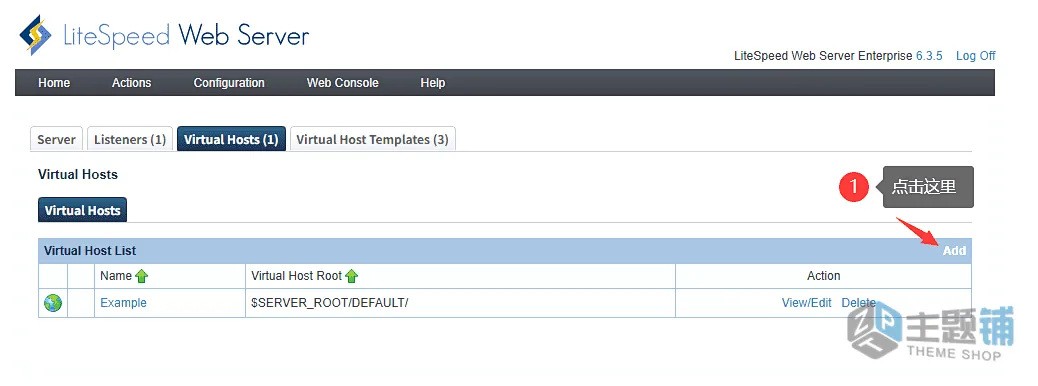This screenshot has width=1038, height=386.
Task: Select Virtual Host Templates (3) tab
Action: pos(373,139)
